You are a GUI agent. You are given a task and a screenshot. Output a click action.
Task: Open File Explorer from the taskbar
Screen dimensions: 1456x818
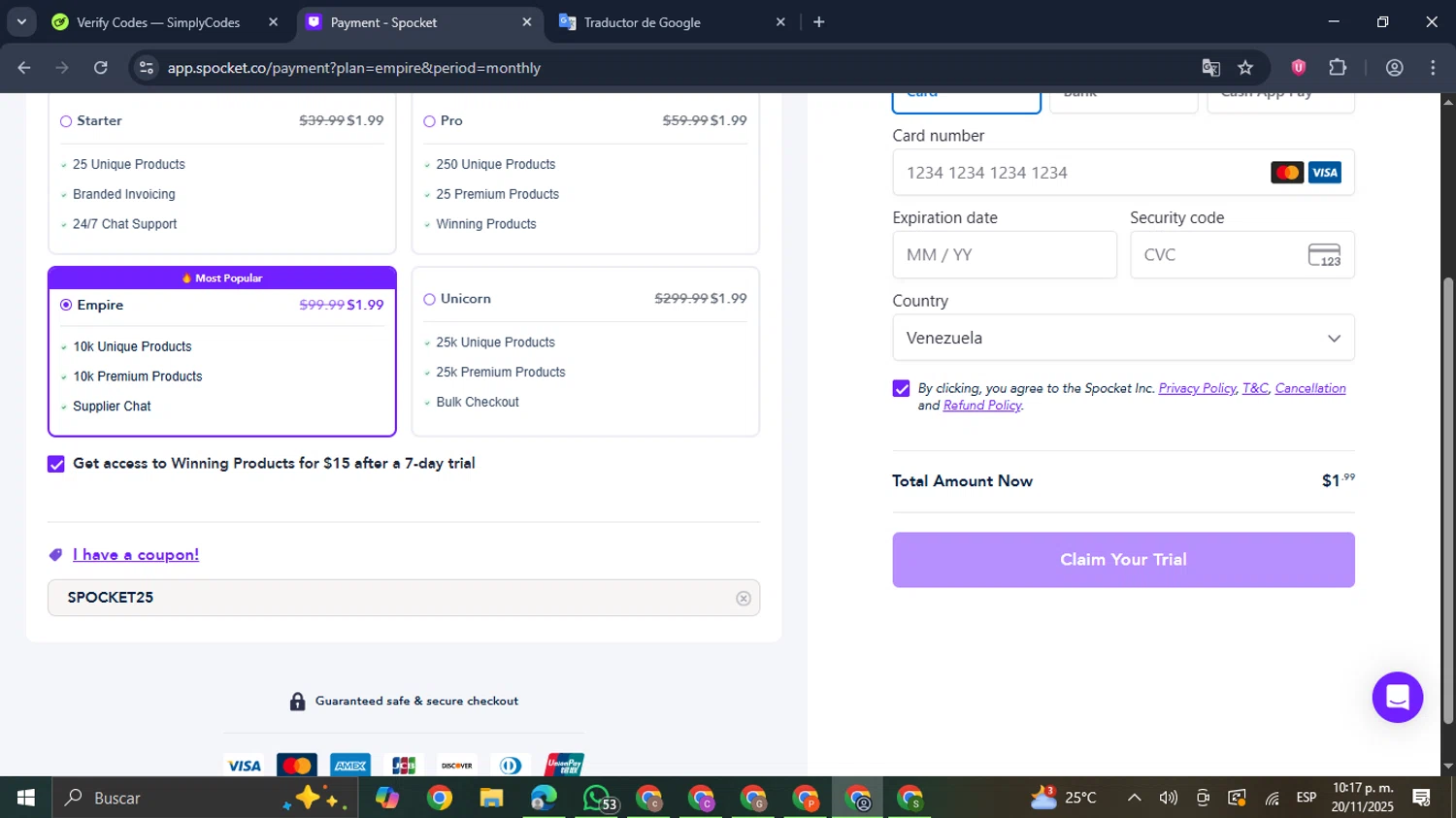[492, 798]
